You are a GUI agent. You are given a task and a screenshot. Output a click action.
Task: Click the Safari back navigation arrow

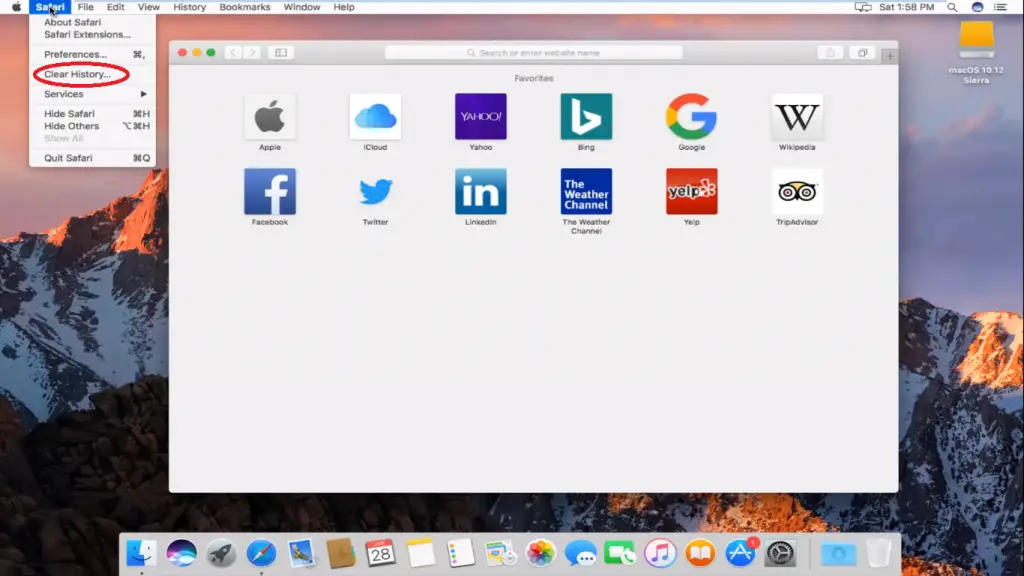point(233,53)
